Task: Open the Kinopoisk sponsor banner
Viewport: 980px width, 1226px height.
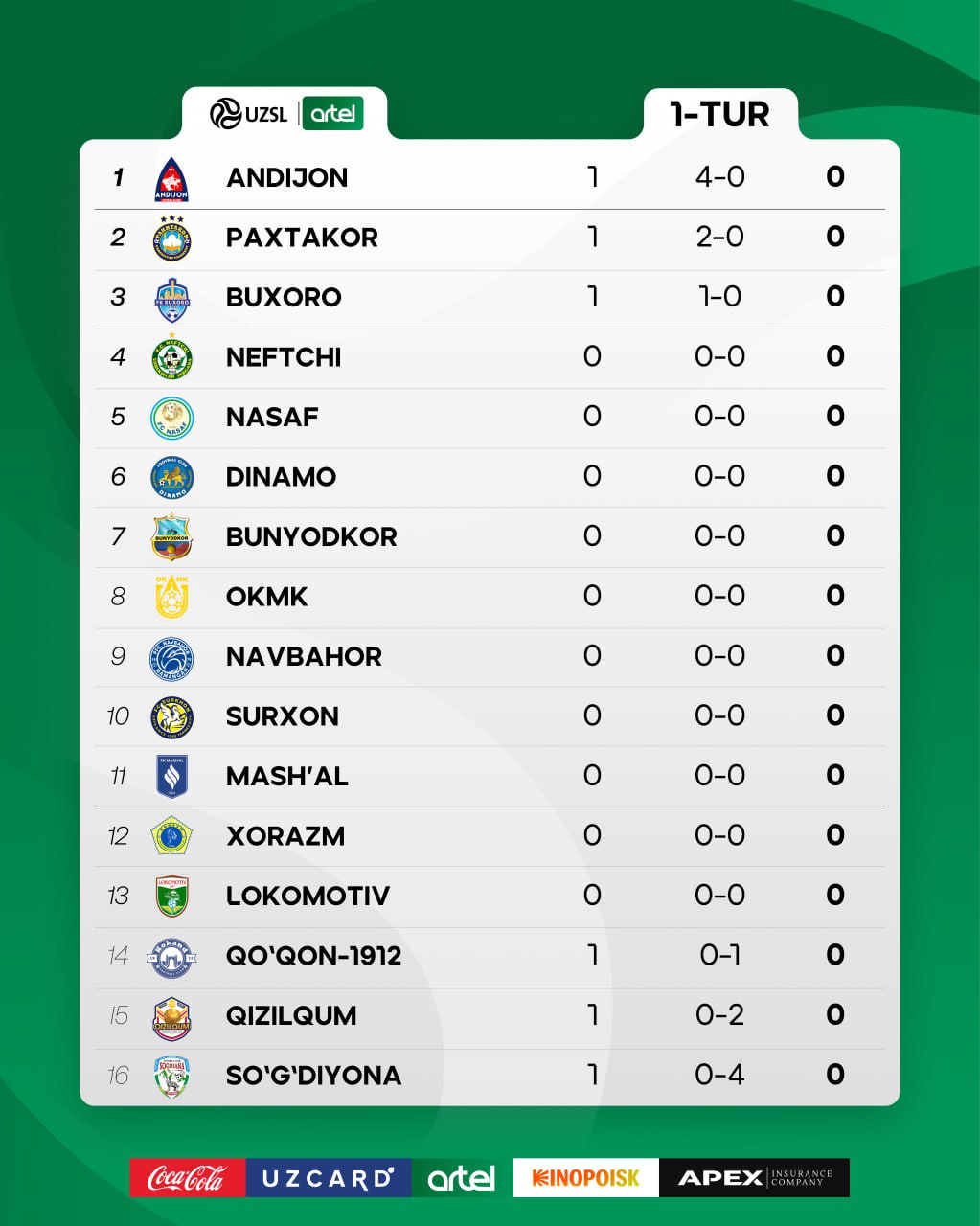Action: point(585,1178)
